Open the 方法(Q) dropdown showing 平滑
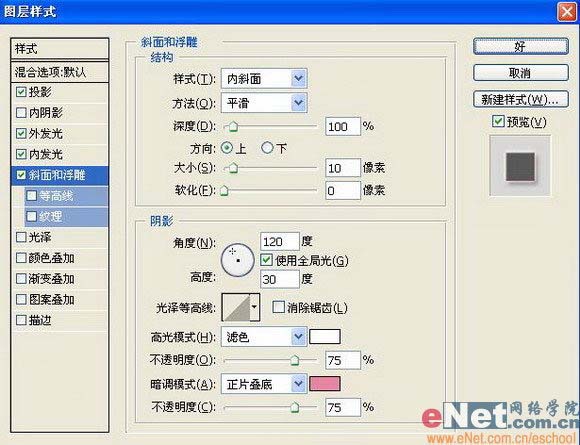The width and height of the screenshot is (580, 445). pyautogui.click(x=264, y=103)
